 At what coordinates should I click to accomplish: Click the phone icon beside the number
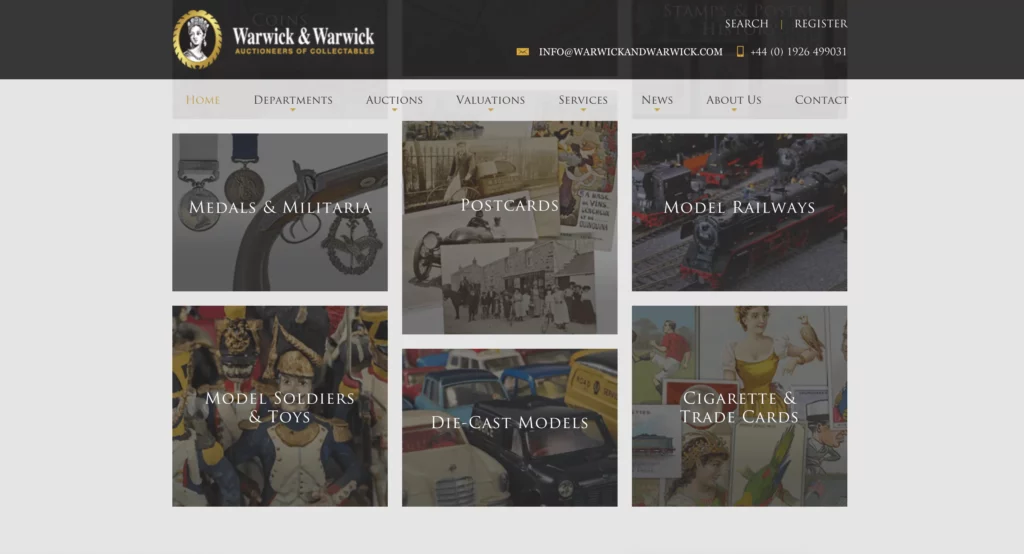[740, 52]
